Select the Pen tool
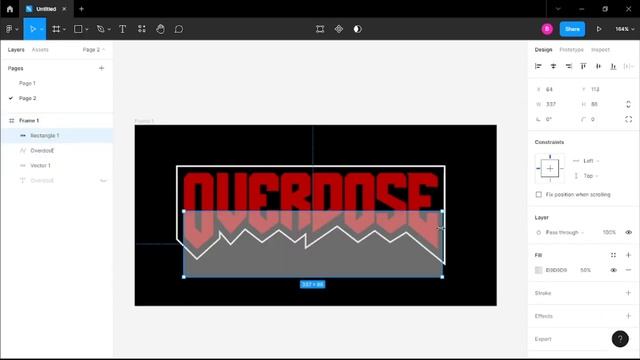Screen dimensions: 640x360 point(100,29)
